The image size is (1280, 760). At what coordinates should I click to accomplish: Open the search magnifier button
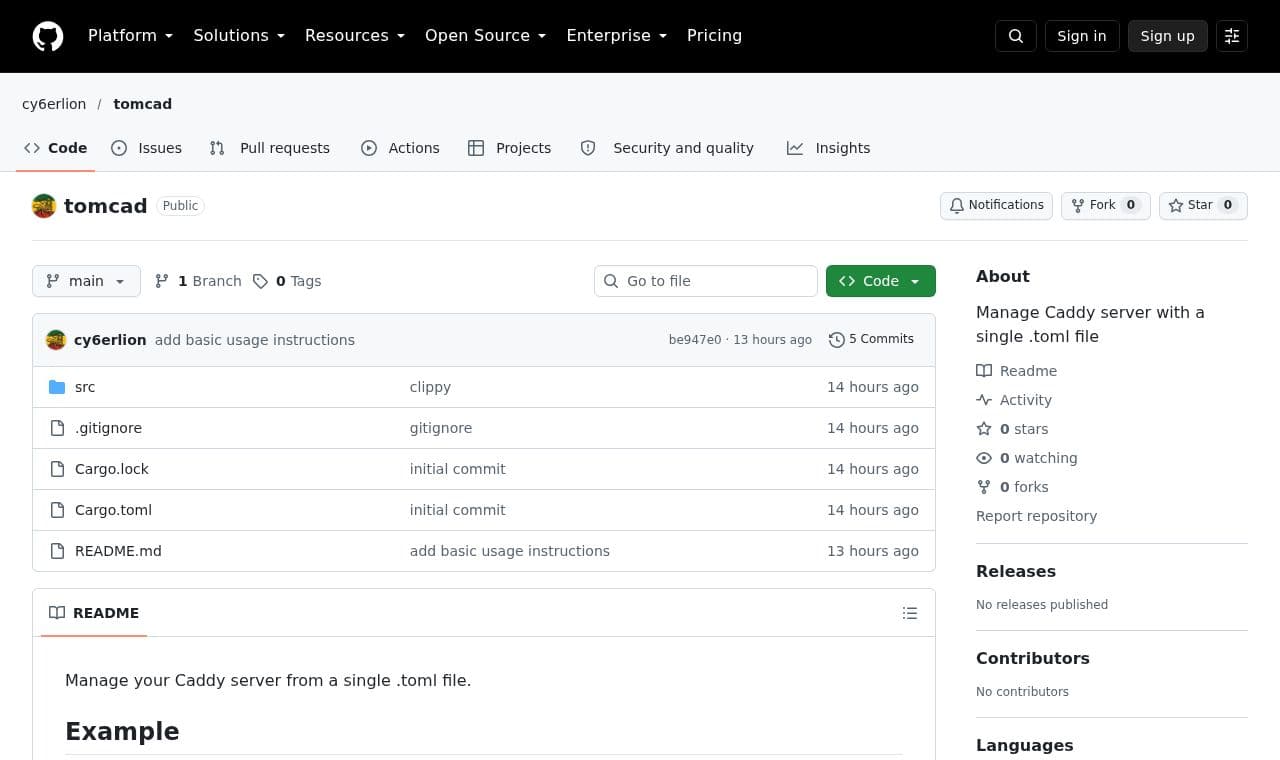point(1016,36)
